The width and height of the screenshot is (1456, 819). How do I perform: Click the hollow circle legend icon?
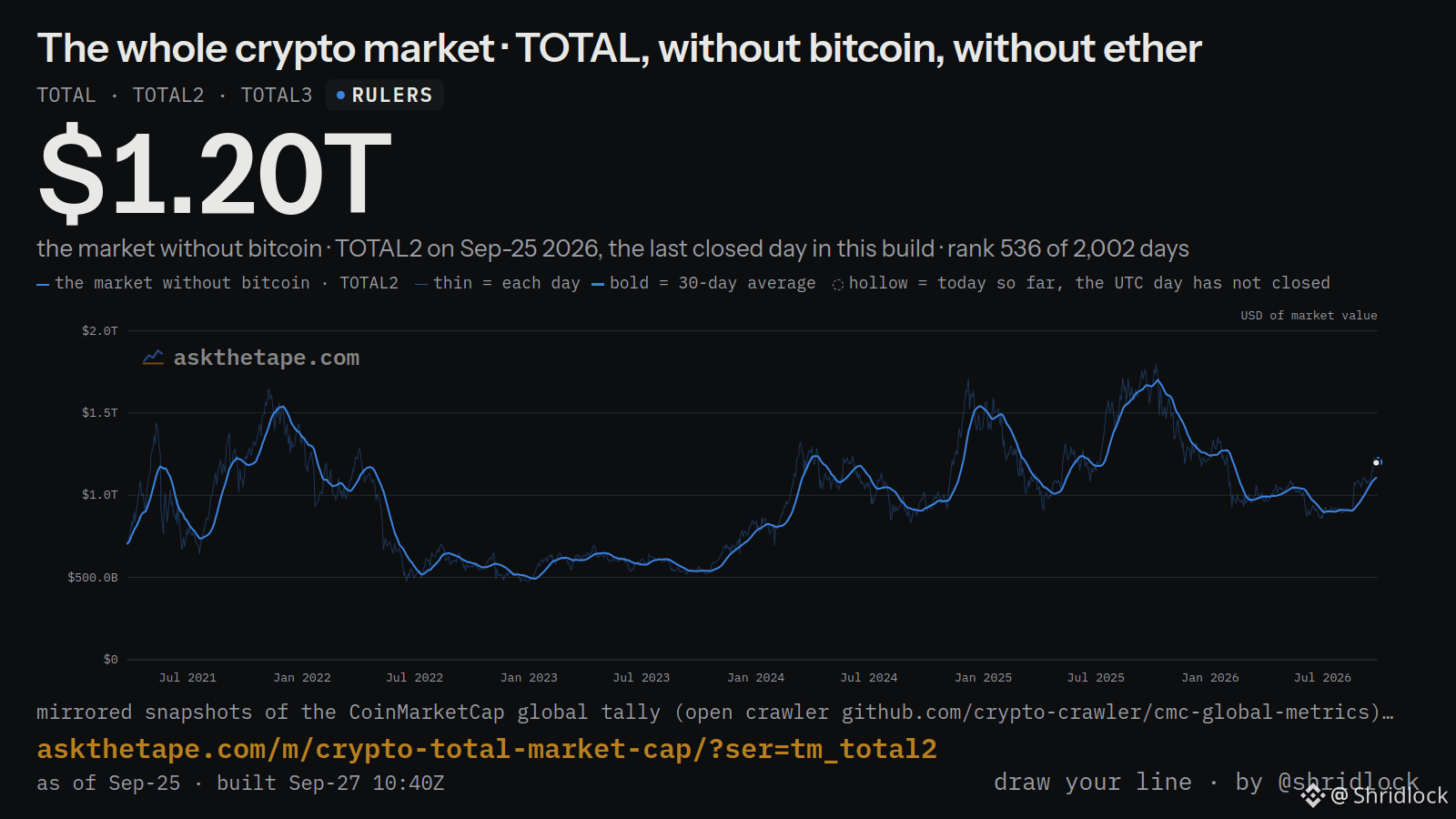tap(837, 285)
